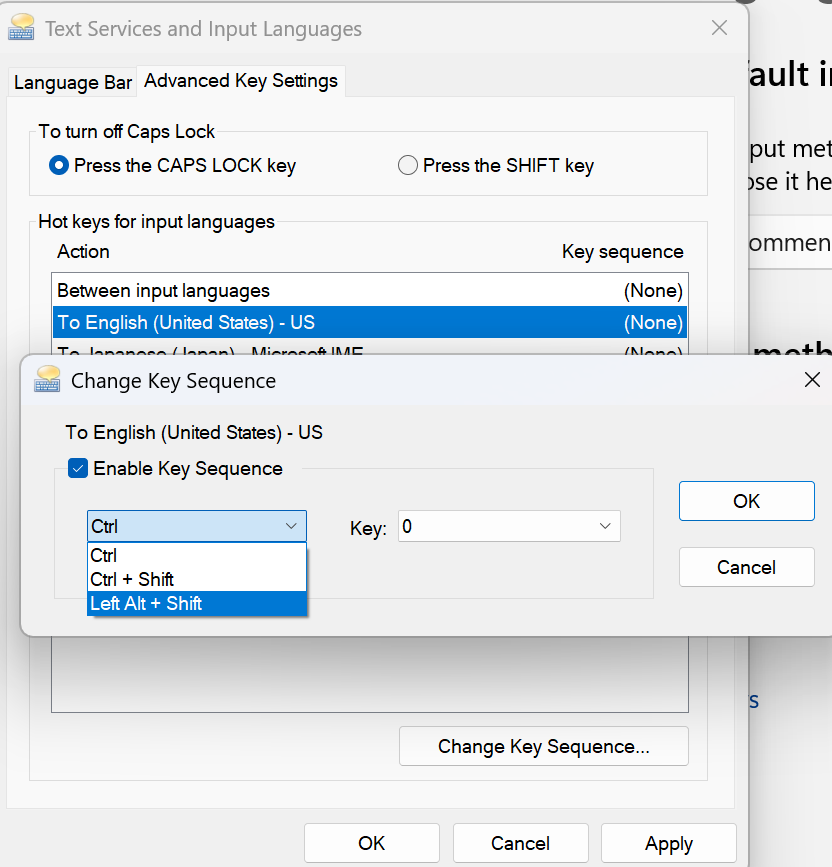832x867 pixels.
Task: Click the Key sequence column header
Action: coord(622,252)
